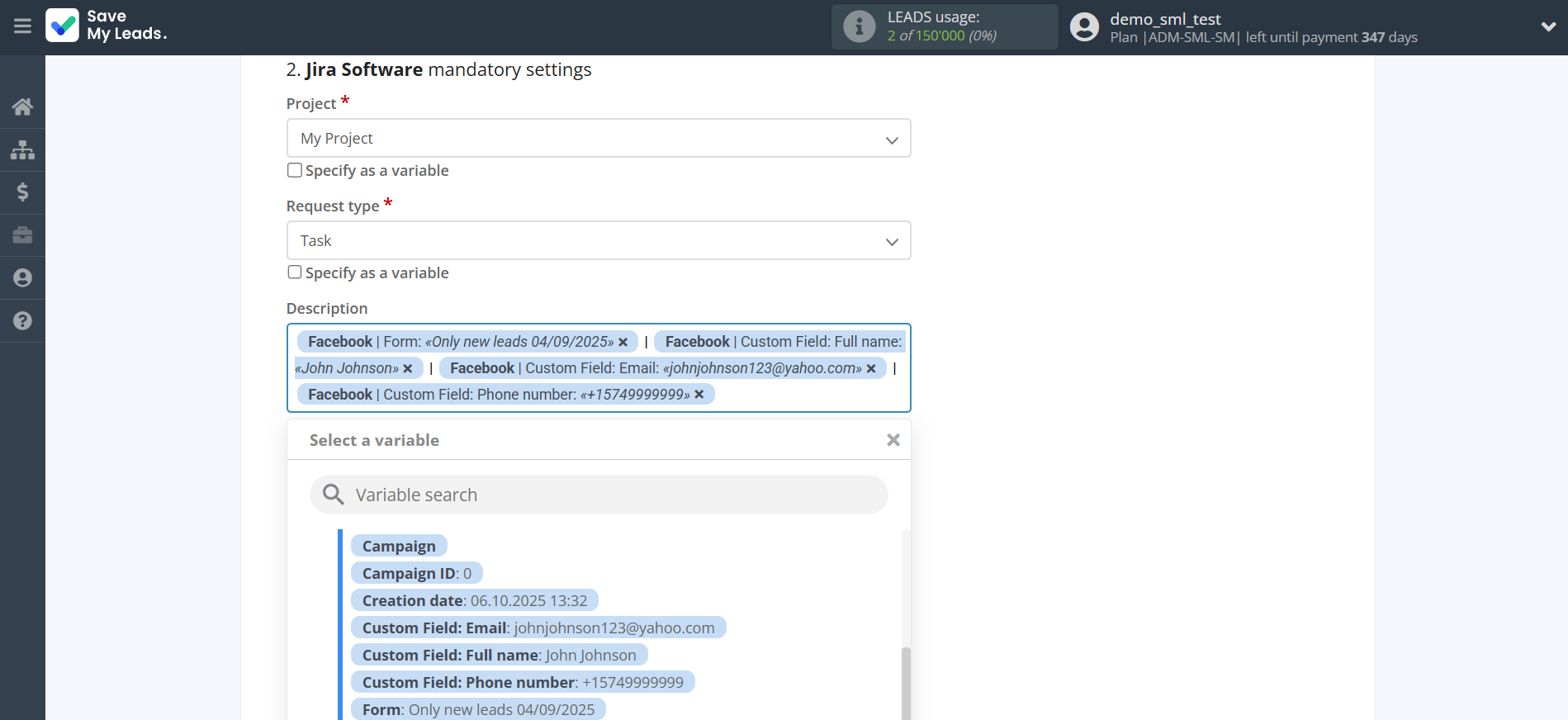Select Custom Field: Email variable

tap(538, 628)
